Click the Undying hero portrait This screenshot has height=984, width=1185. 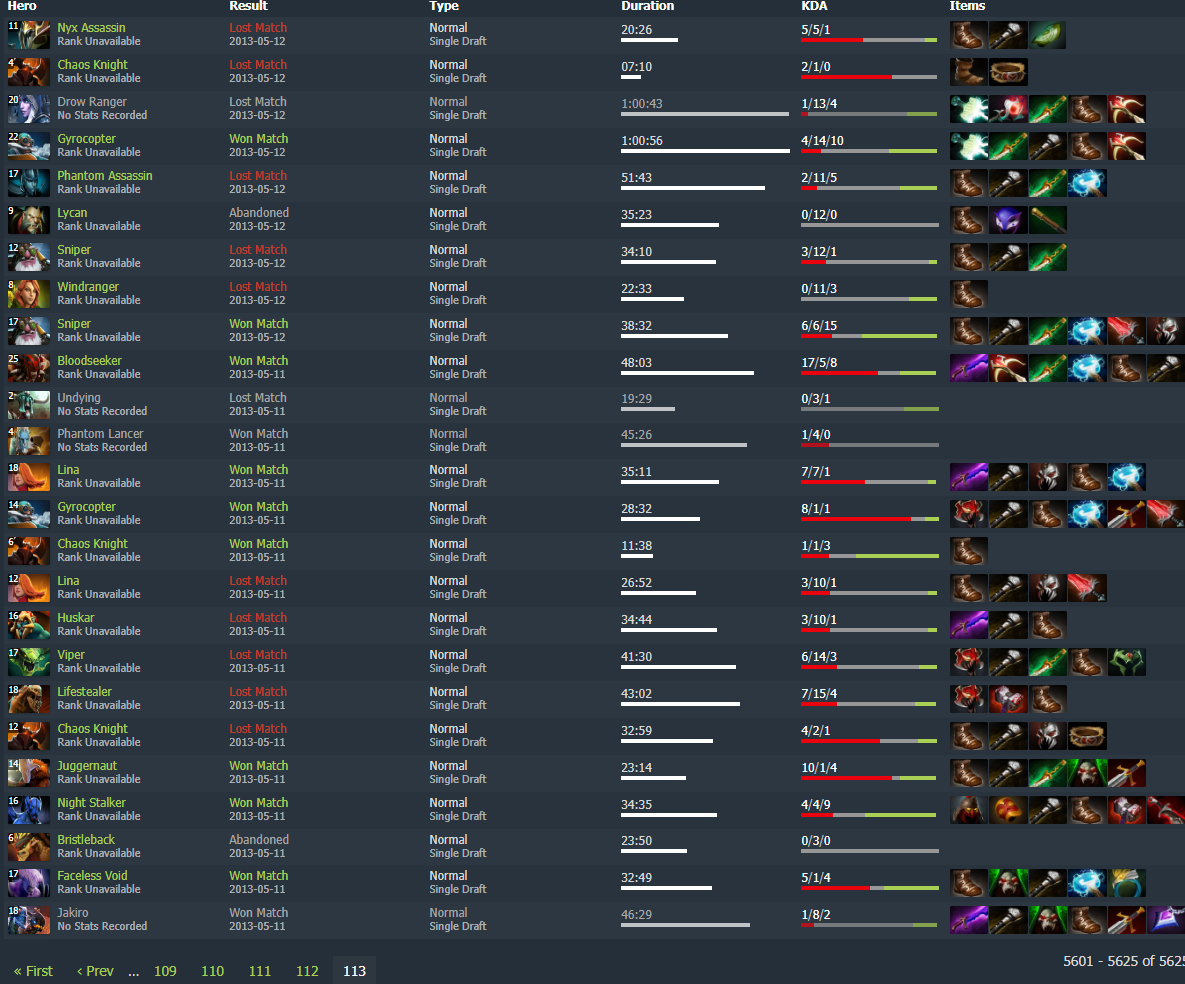29,405
